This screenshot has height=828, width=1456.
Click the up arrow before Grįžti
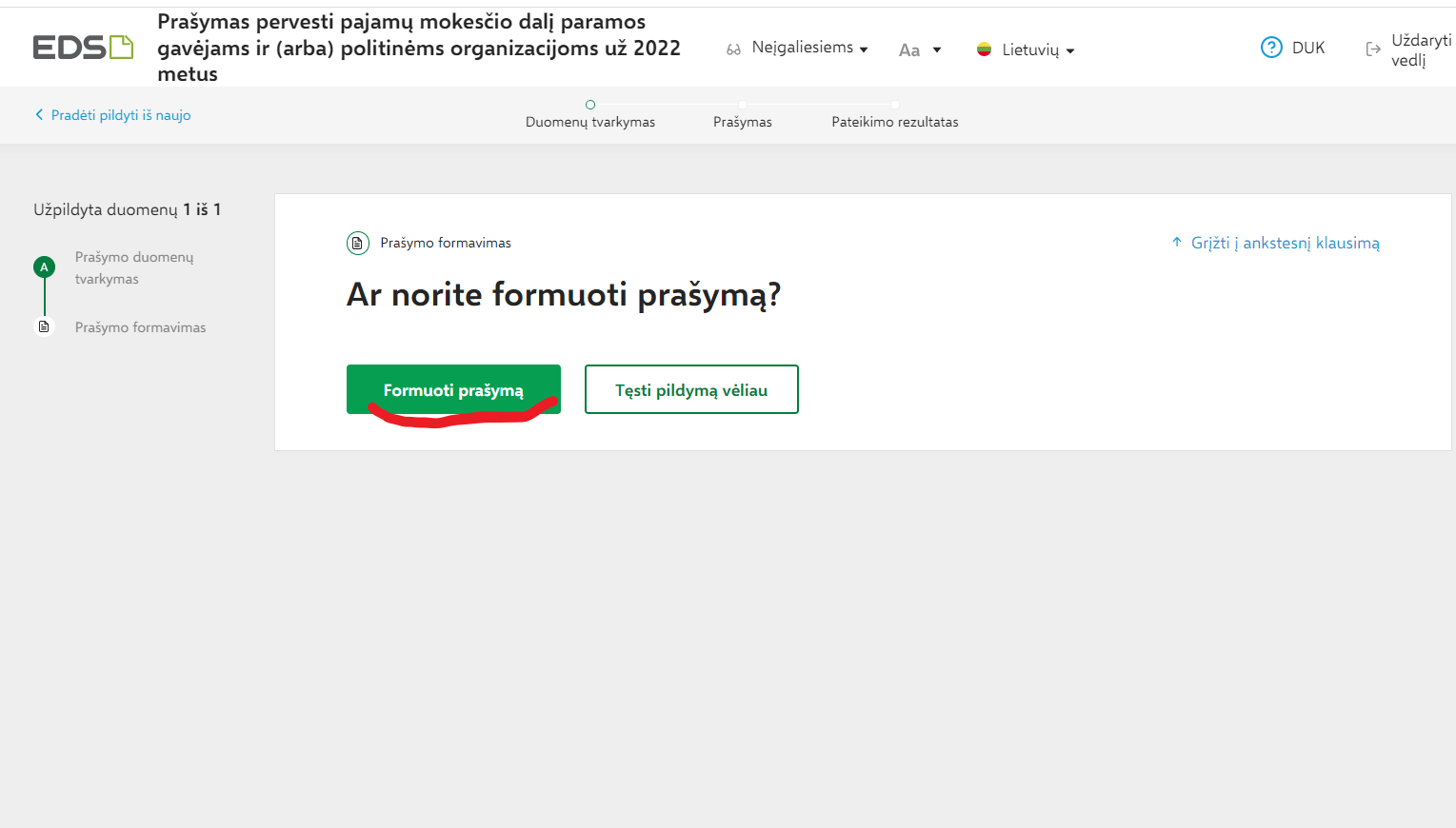1177,242
